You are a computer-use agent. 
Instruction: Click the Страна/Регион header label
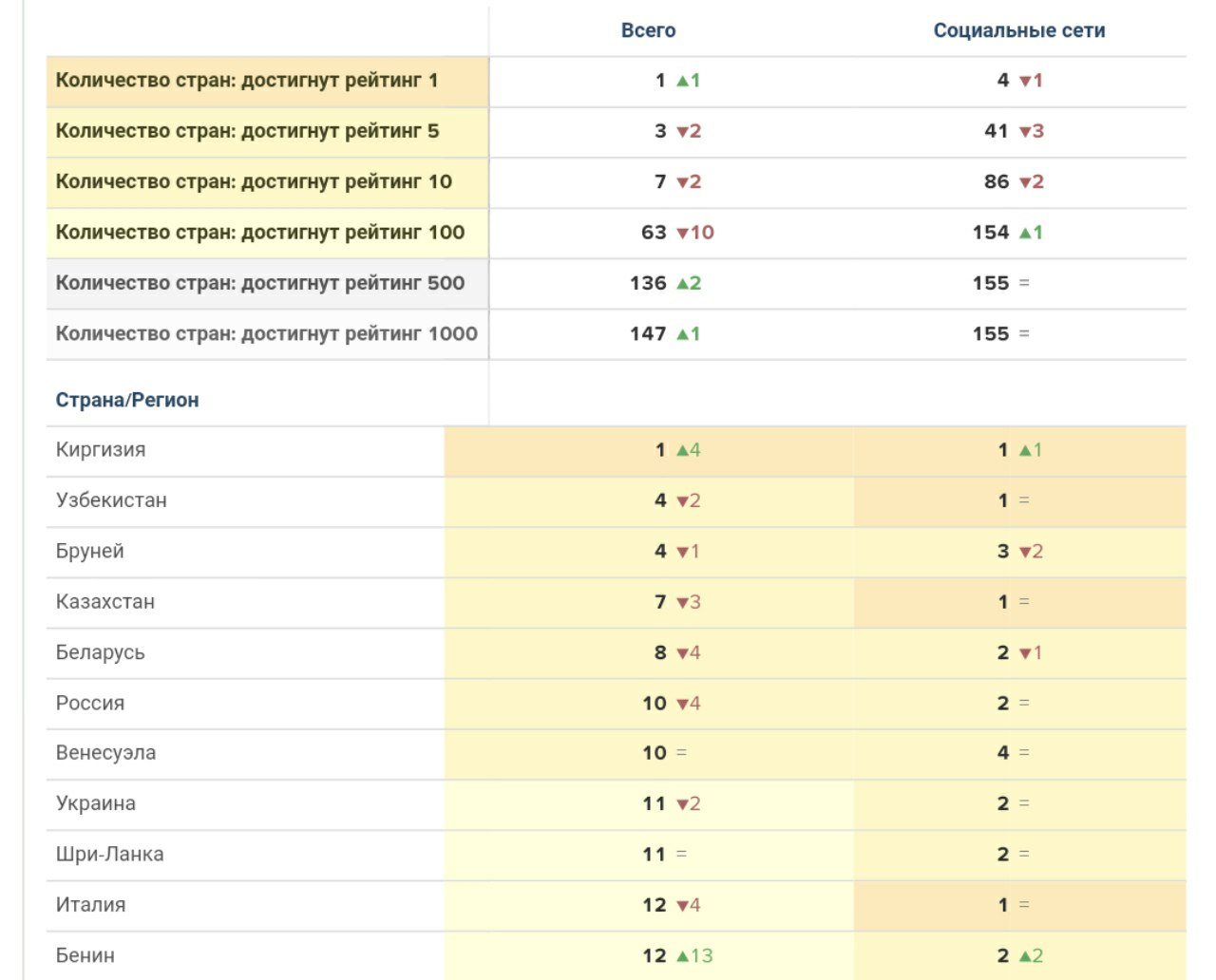tap(127, 400)
